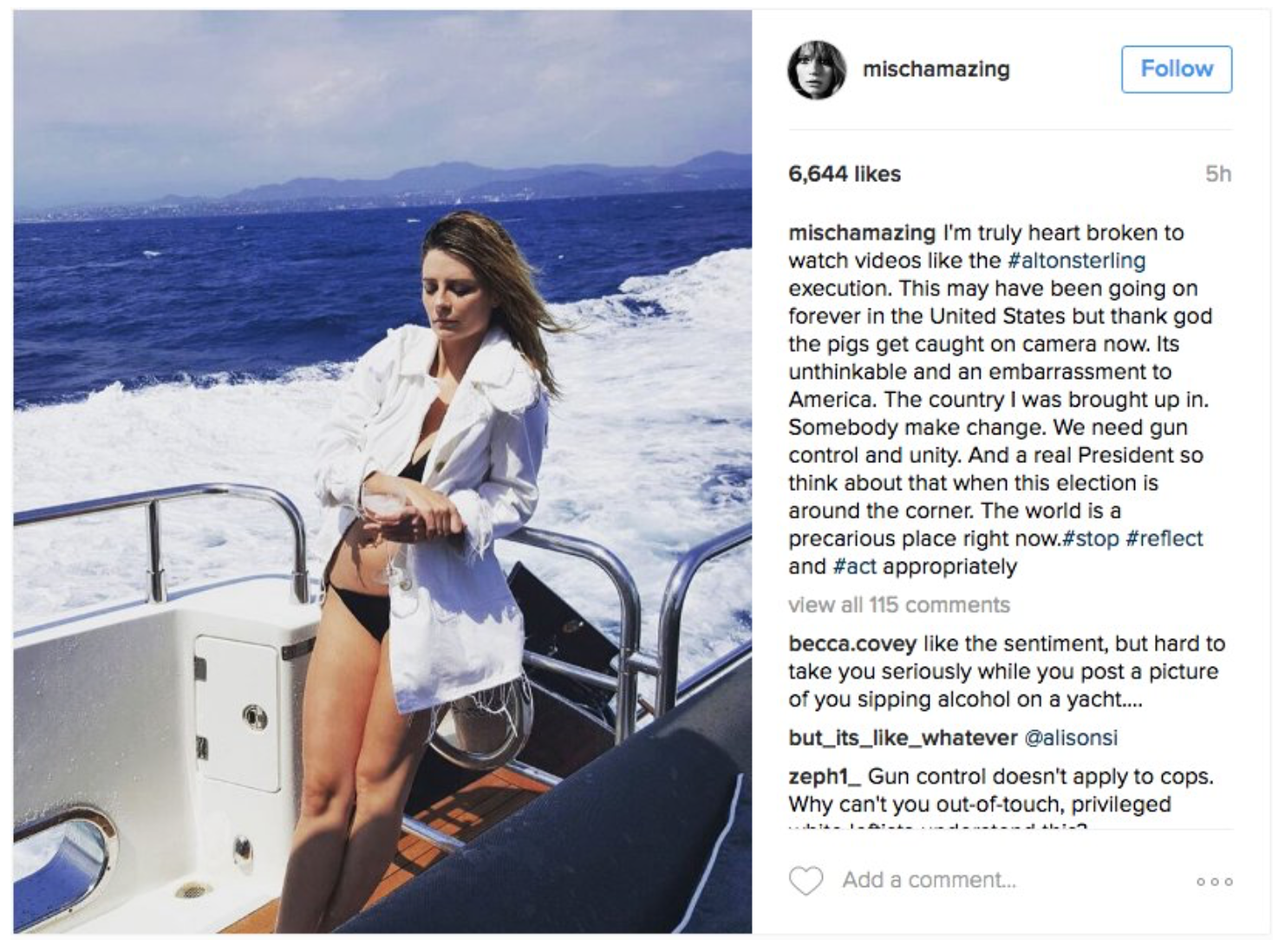The image size is (1285, 952).
Task: Open the but_its_like_whatever commenter profile
Action: (903, 738)
